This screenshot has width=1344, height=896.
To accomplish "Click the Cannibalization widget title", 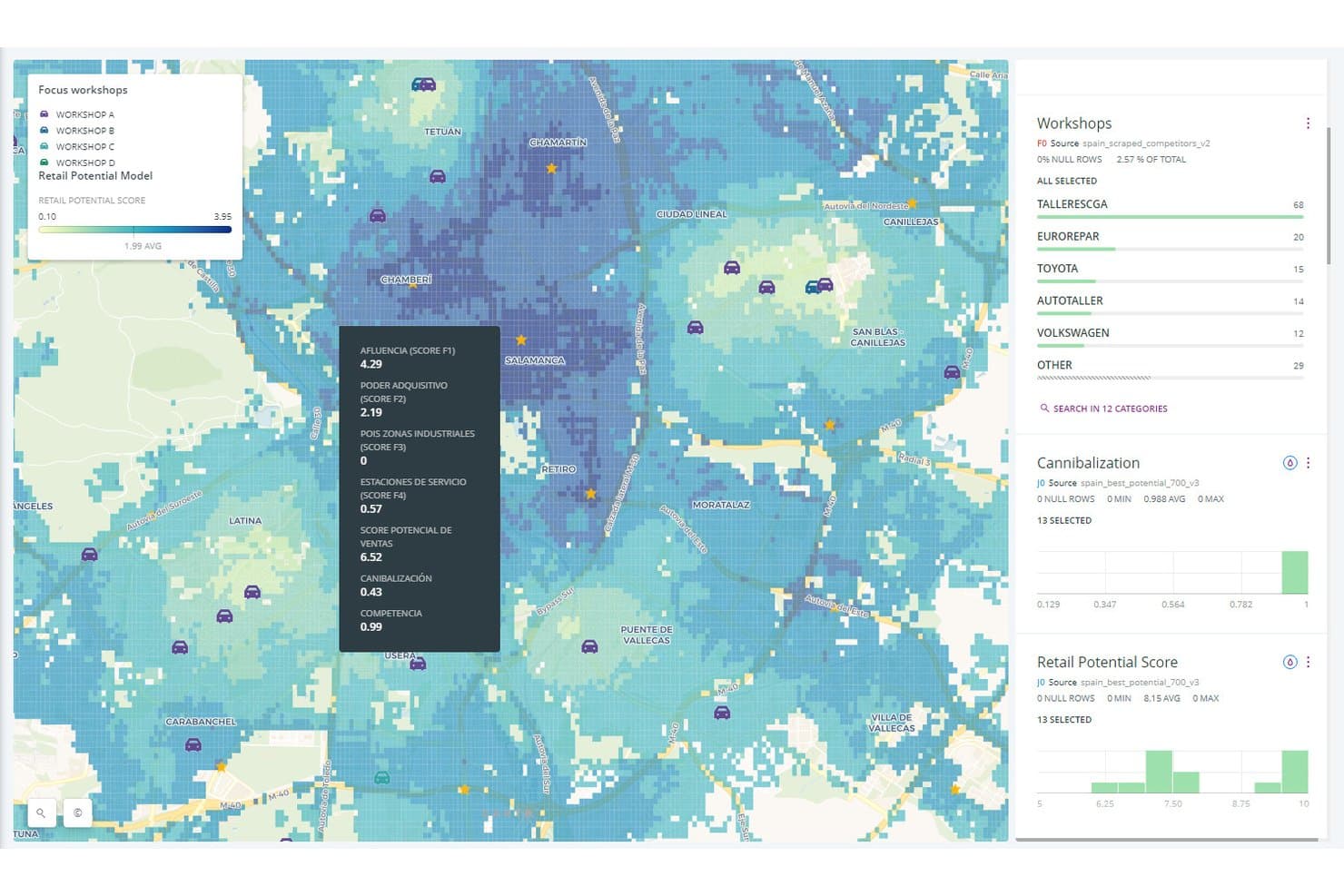I will click(x=1088, y=463).
